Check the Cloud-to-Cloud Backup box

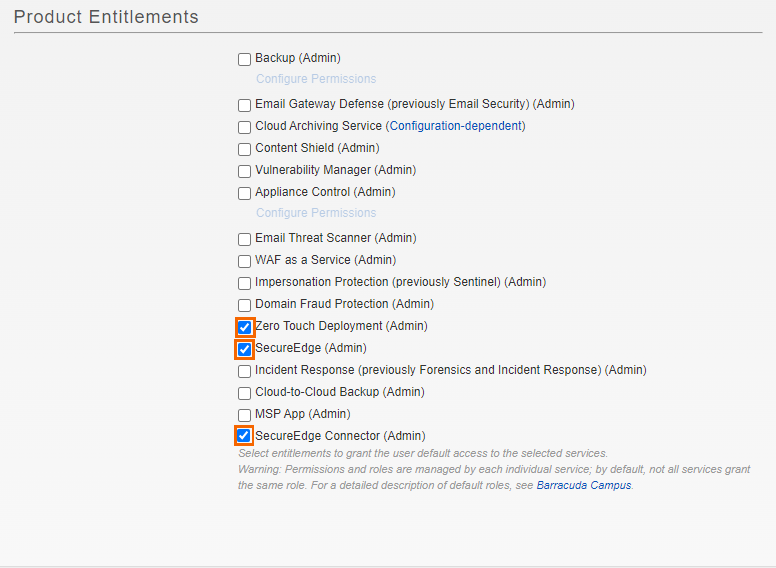pos(244,393)
